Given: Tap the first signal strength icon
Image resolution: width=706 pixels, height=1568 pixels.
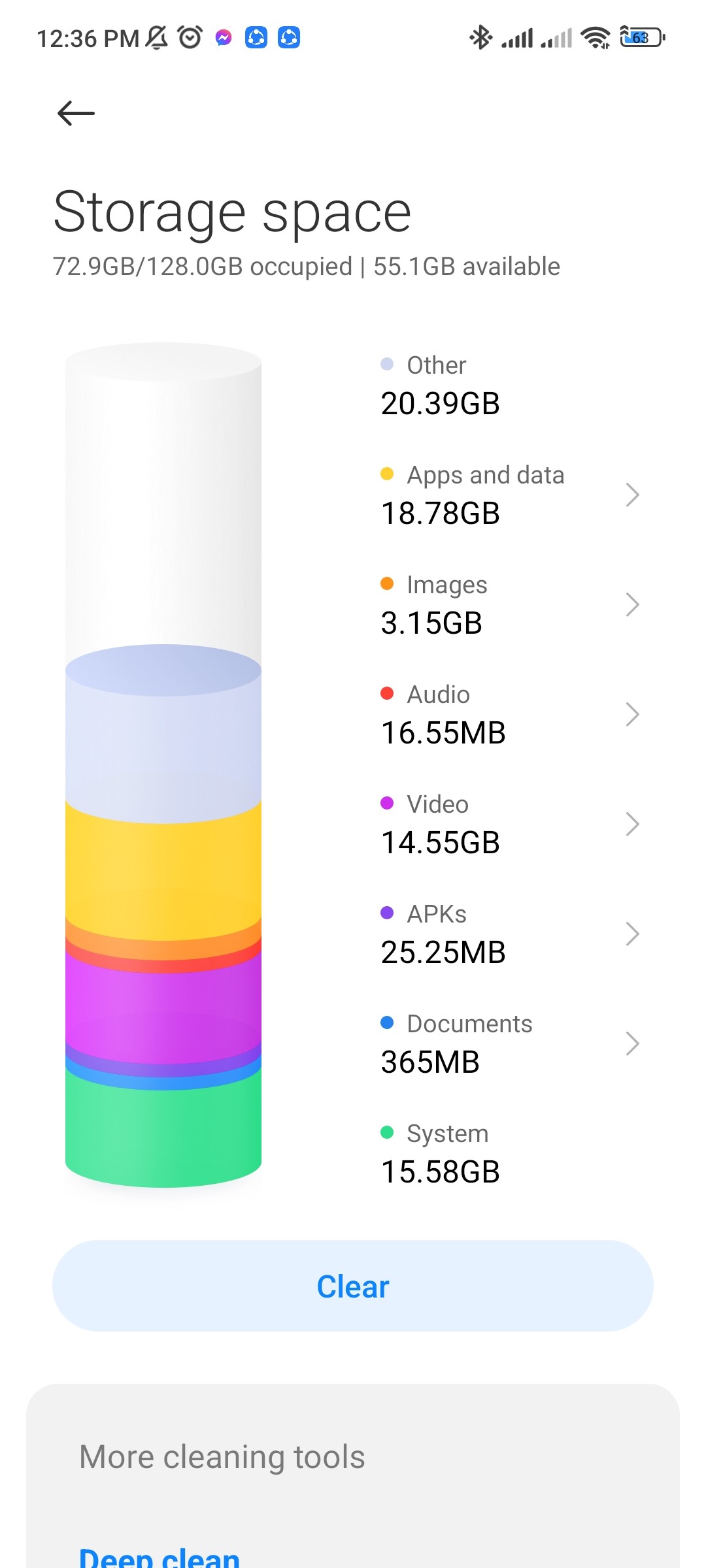Looking at the screenshot, I should tap(517, 38).
